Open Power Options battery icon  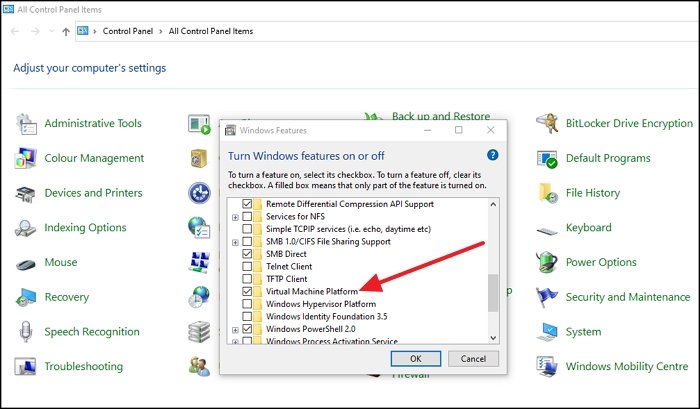click(x=547, y=262)
